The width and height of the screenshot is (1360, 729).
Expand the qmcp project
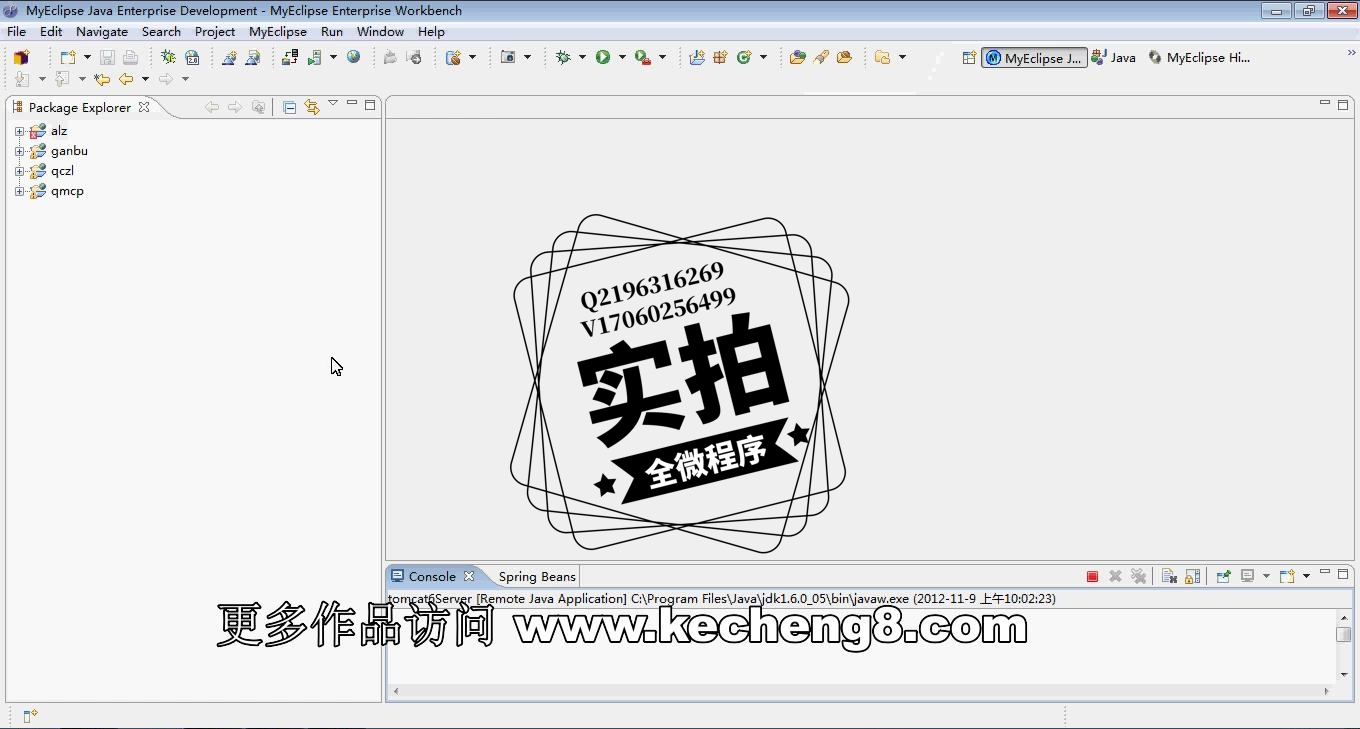19,191
